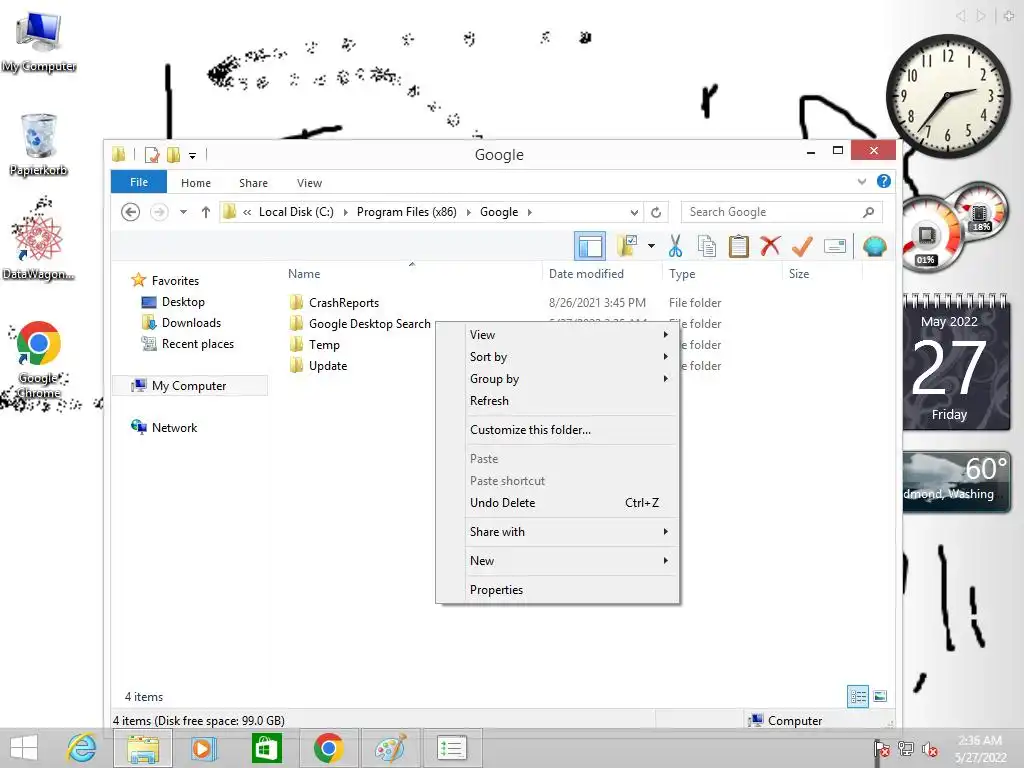Switch to large icons view button
The image size is (1024, 768).
(880, 696)
